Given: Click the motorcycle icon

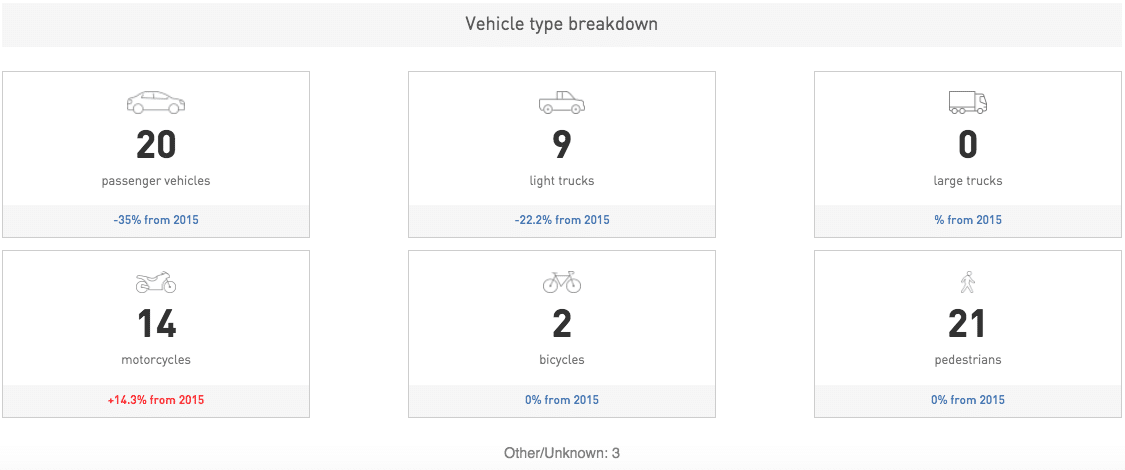Looking at the screenshot, I should 156,282.
